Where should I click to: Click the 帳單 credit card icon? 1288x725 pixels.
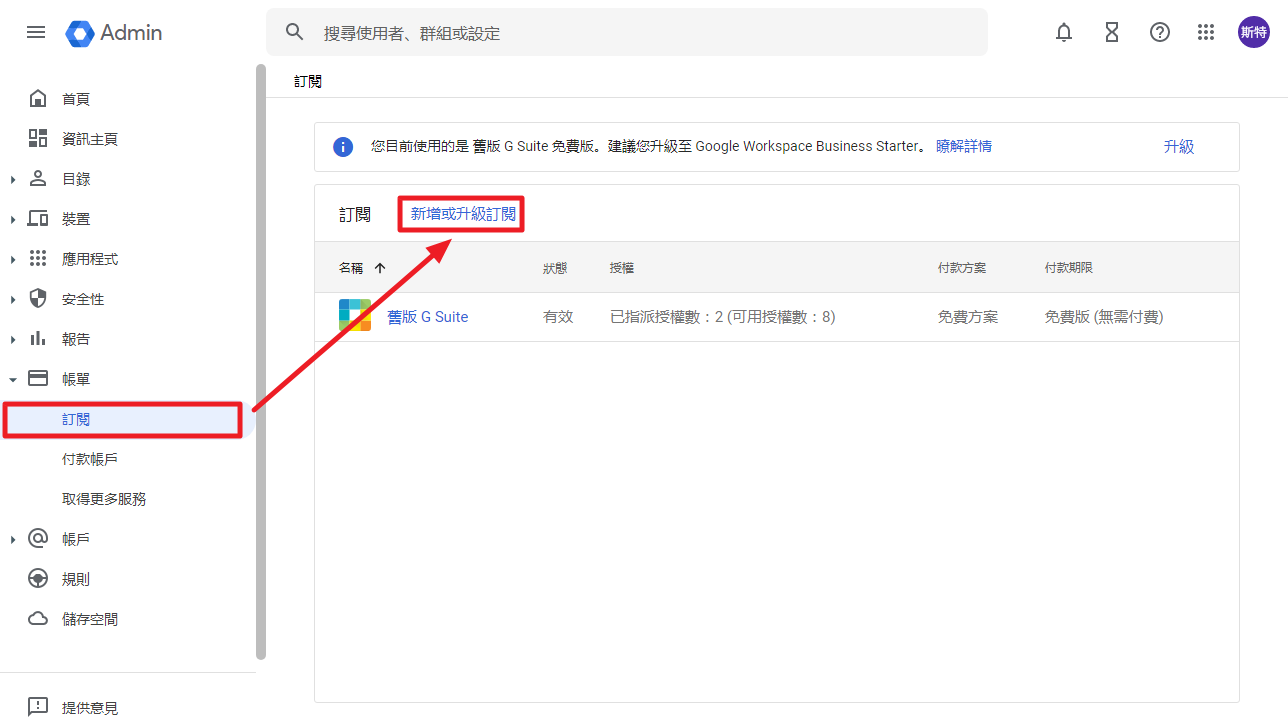click(38, 378)
